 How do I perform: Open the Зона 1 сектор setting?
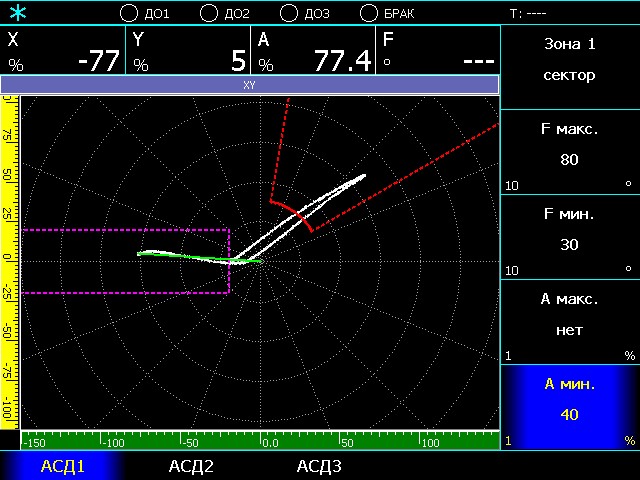pos(569,60)
